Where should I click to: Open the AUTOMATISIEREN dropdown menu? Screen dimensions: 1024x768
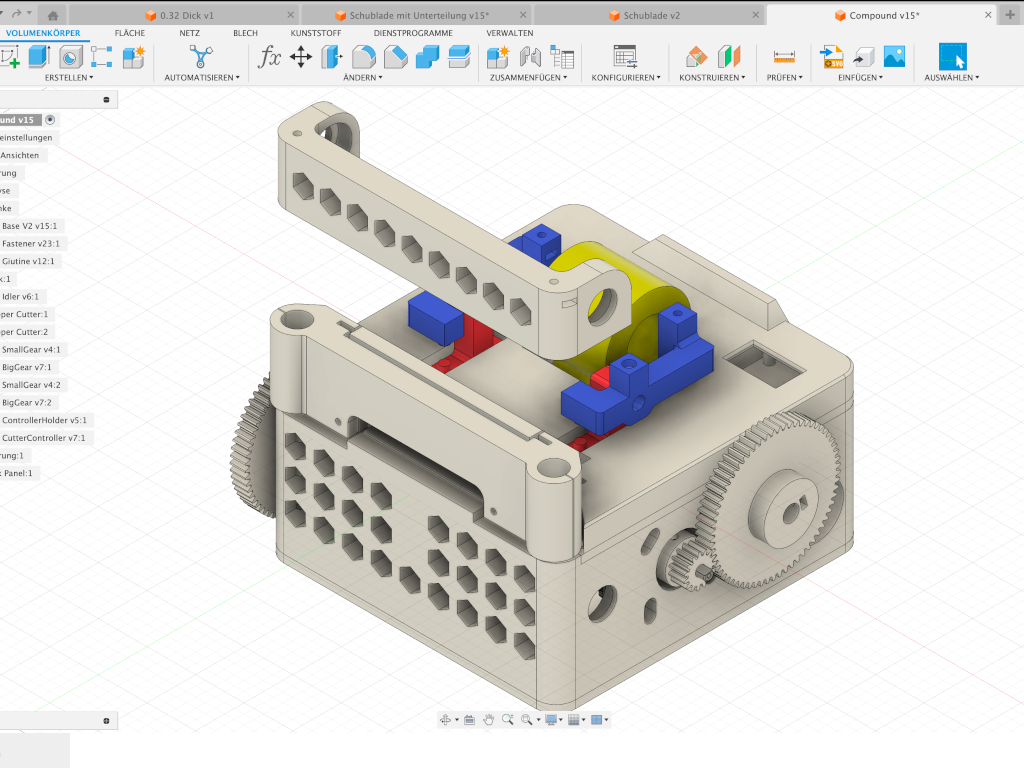pos(202,78)
